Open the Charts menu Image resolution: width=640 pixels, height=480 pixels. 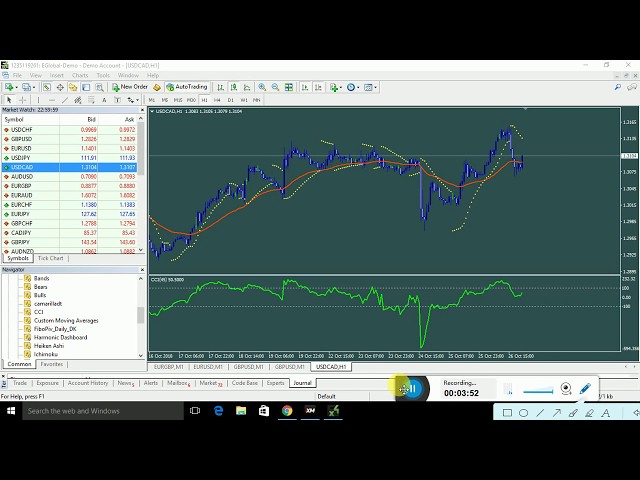(x=80, y=75)
